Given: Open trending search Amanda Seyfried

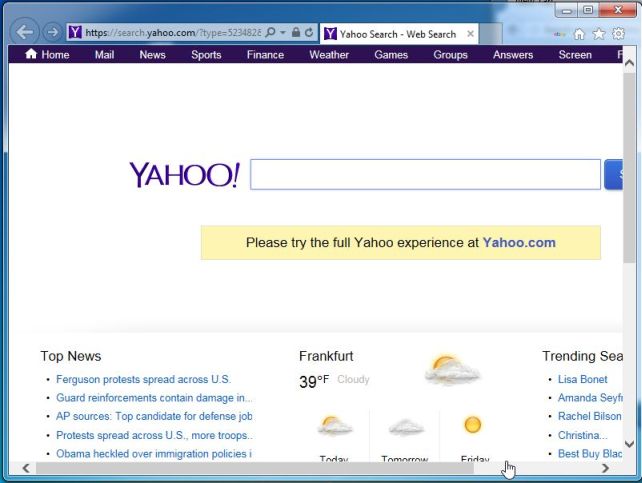Looking at the screenshot, I should pyautogui.click(x=590, y=398).
